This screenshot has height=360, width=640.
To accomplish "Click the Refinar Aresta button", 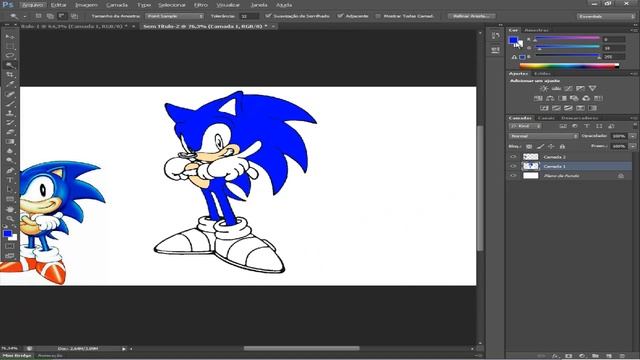I will click(x=472, y=16).
